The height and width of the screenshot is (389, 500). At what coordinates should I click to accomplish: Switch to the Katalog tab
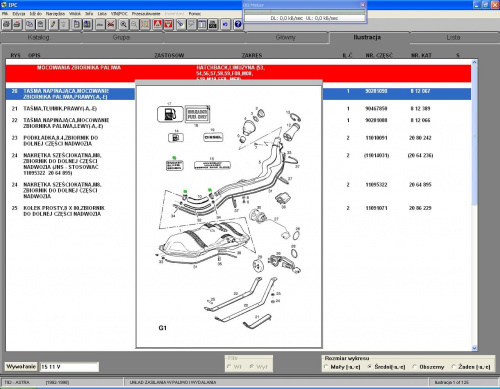point(39,38)
